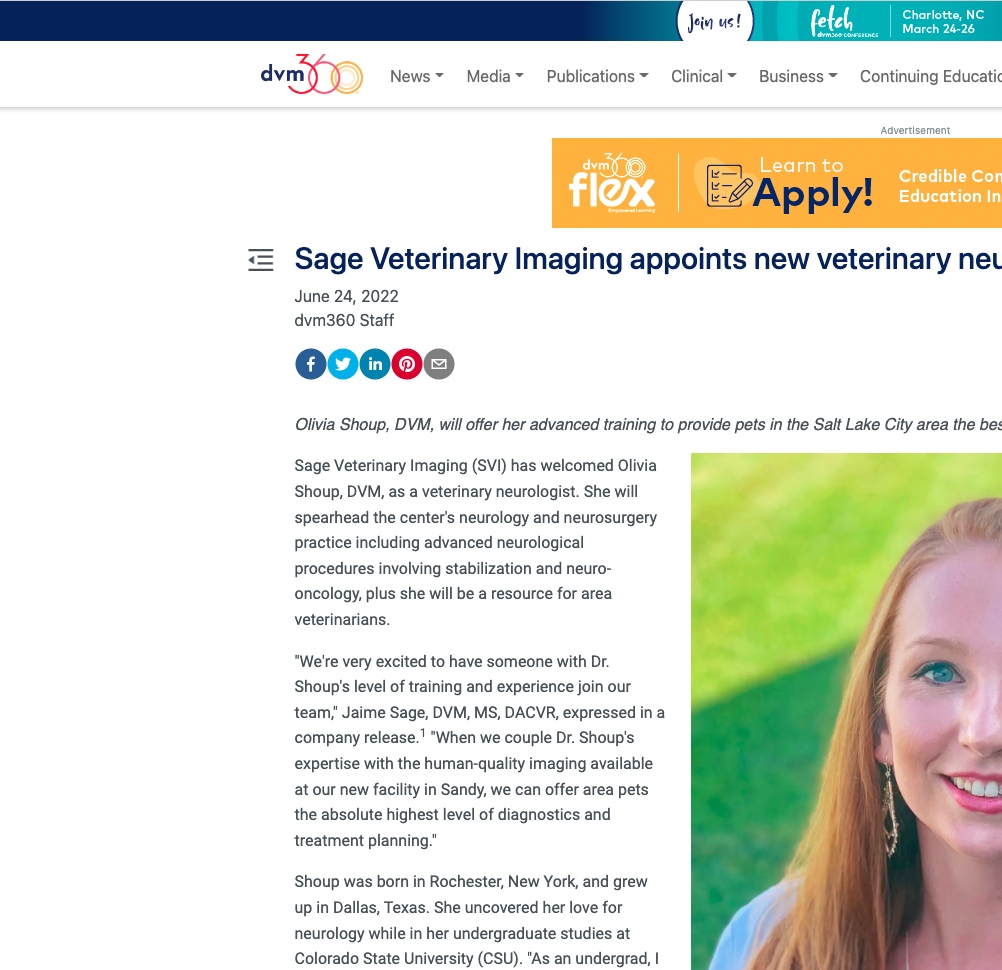Toggle the article sidebar menu icon
This screenshot has width=1002, height=970.
point(261,260)
